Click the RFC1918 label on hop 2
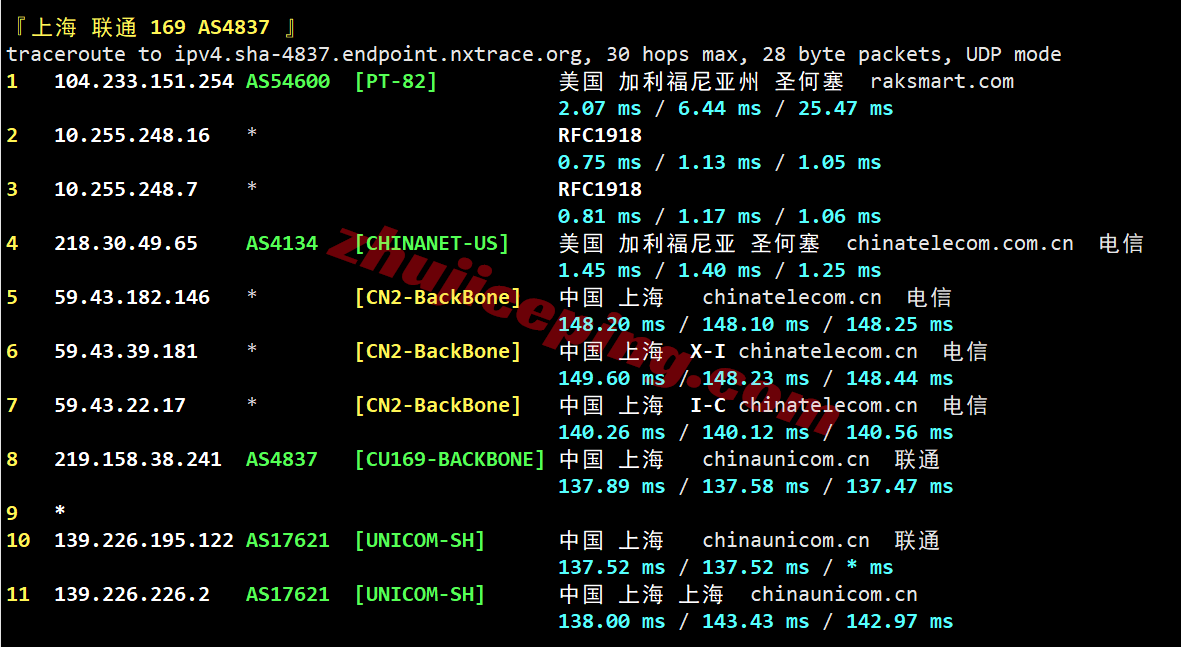The image size is (1181, 647). pyautogui.click(x=602, y=134)
